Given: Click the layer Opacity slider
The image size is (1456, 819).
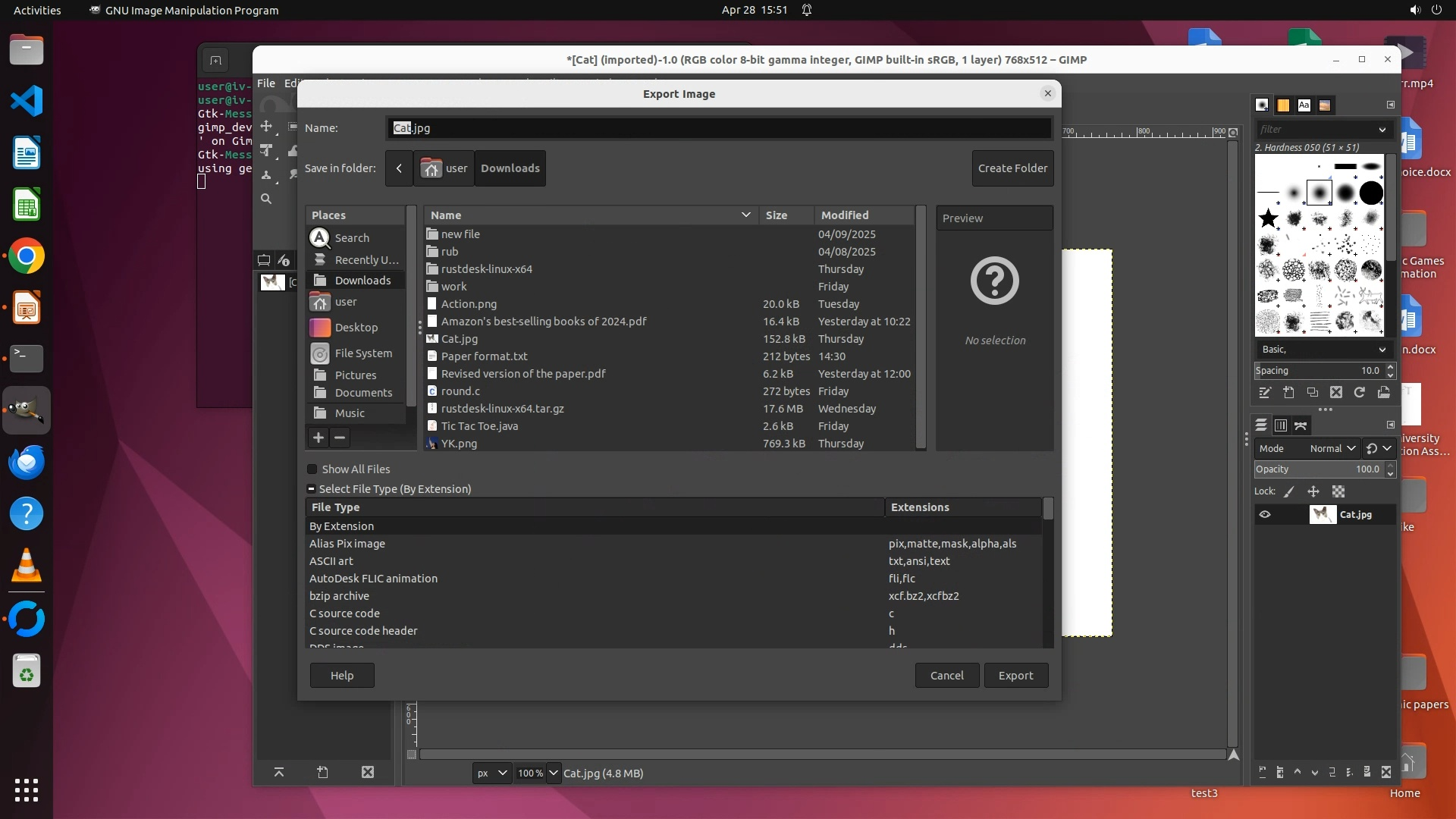Looking at the screenshot, I should 1318,469.
